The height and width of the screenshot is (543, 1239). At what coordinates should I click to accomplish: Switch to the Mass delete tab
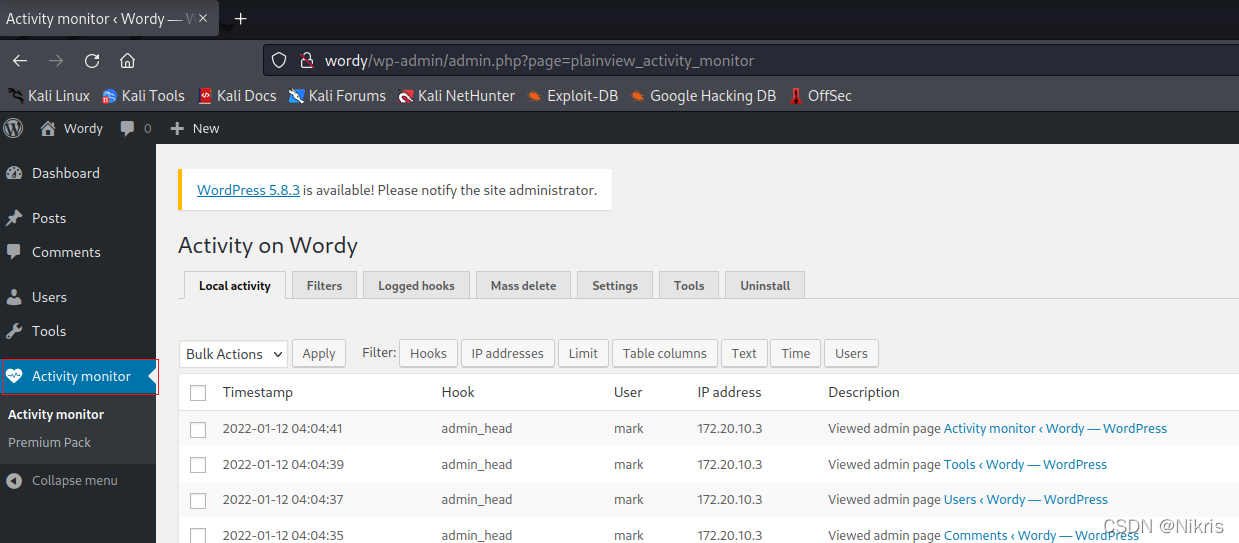click(x=523, y=285)
